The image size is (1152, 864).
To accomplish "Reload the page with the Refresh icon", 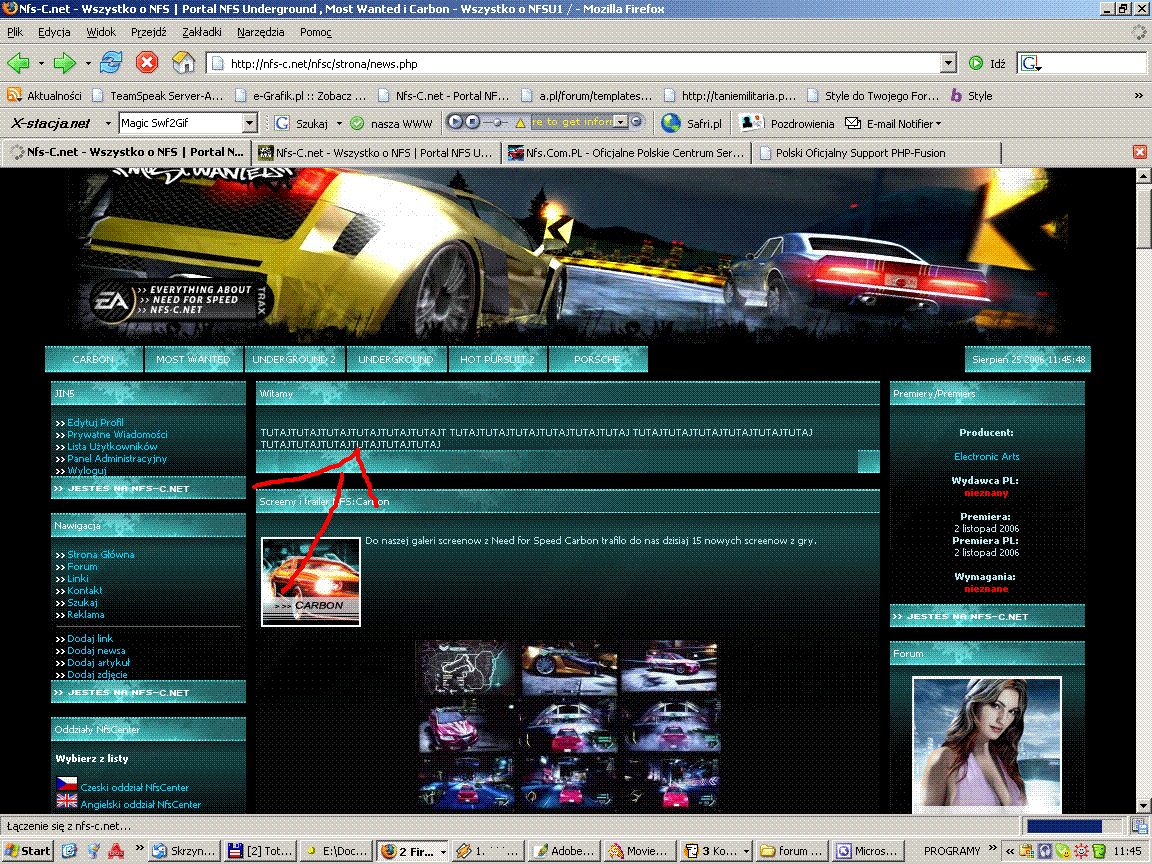I will [111, 62].
